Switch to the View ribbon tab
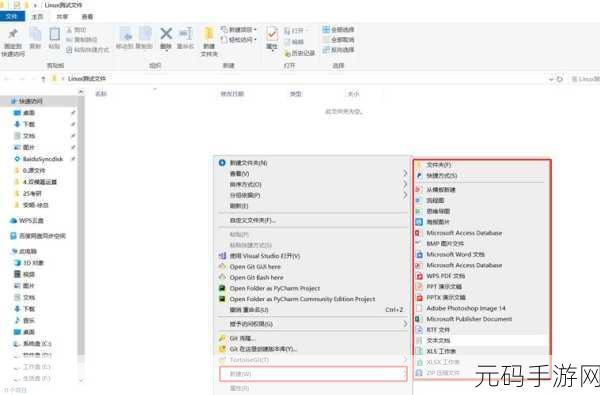 point(87,16)
